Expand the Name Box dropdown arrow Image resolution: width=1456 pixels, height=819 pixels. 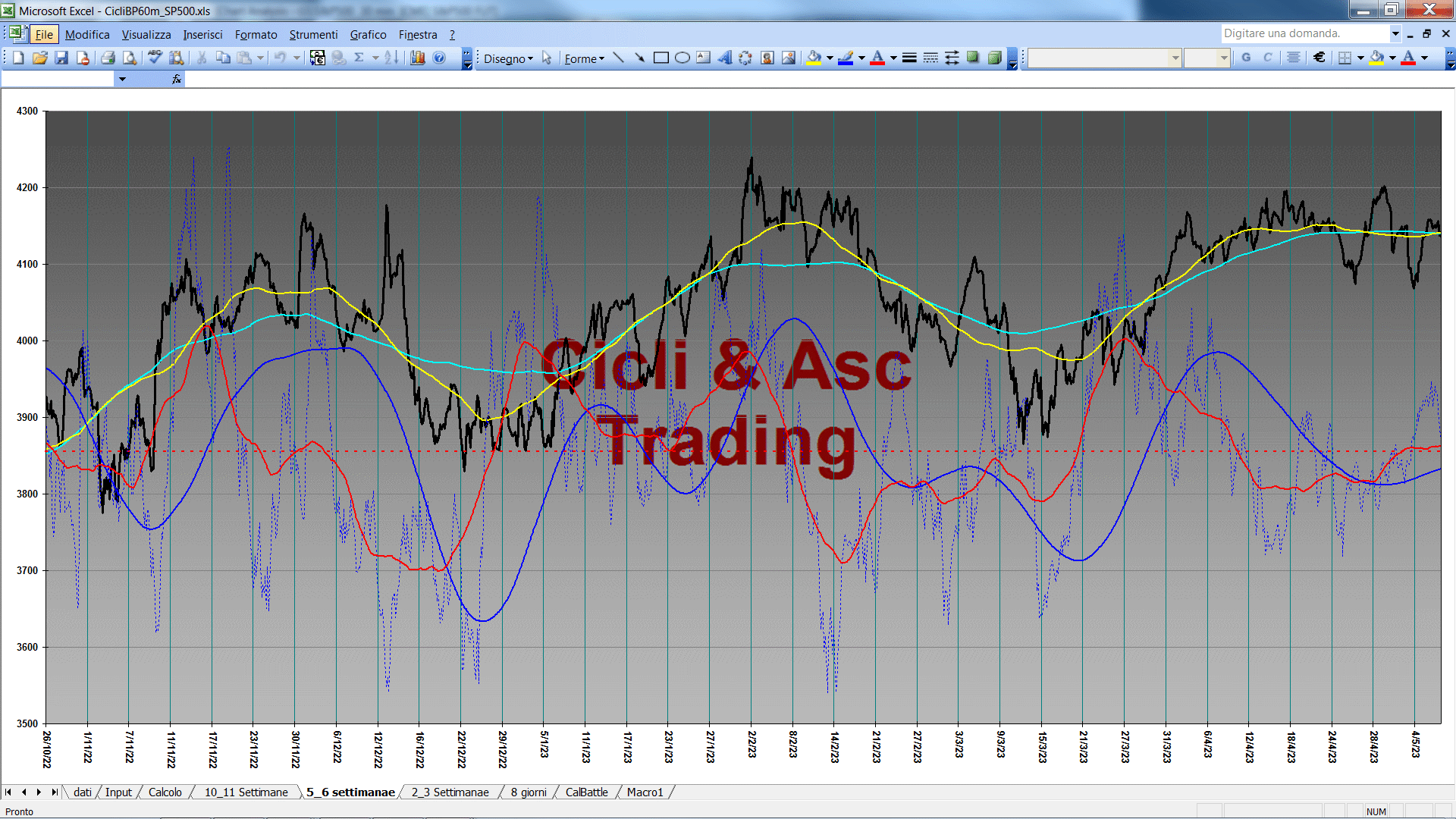pyautogui.click(x=122, y=79)
